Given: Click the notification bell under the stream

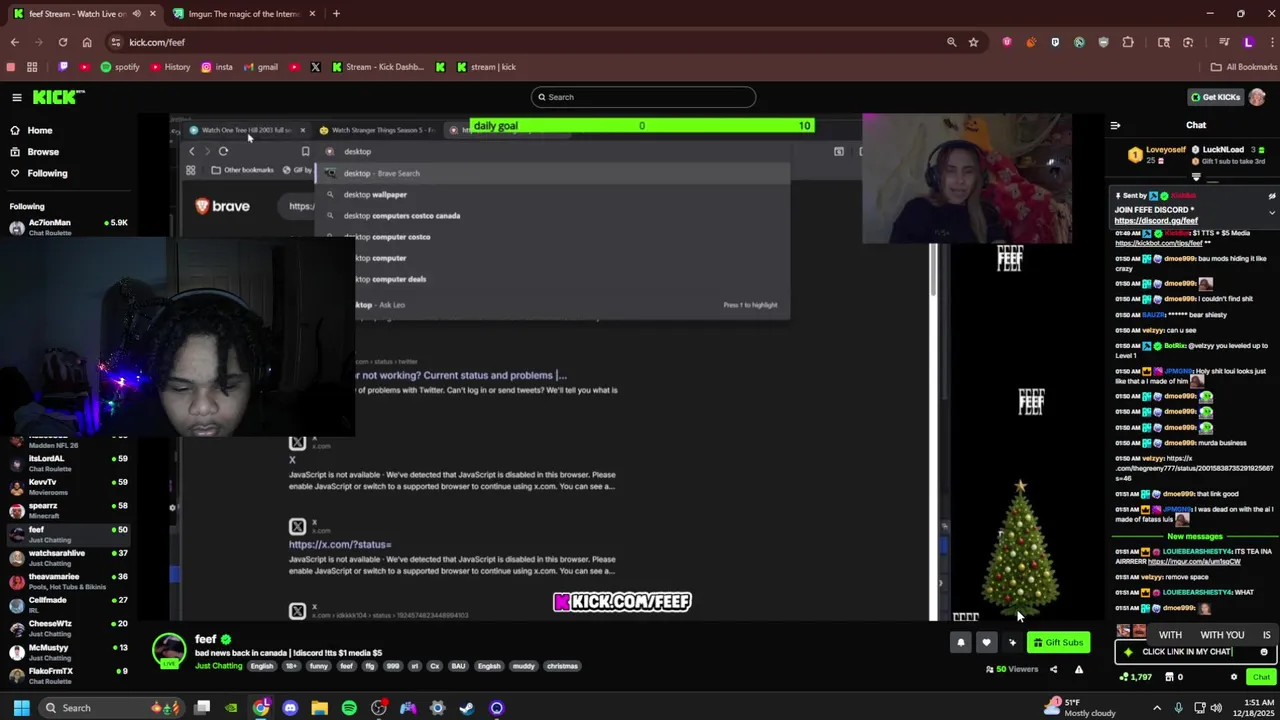Looking at the screenshot, I should 961,643.
